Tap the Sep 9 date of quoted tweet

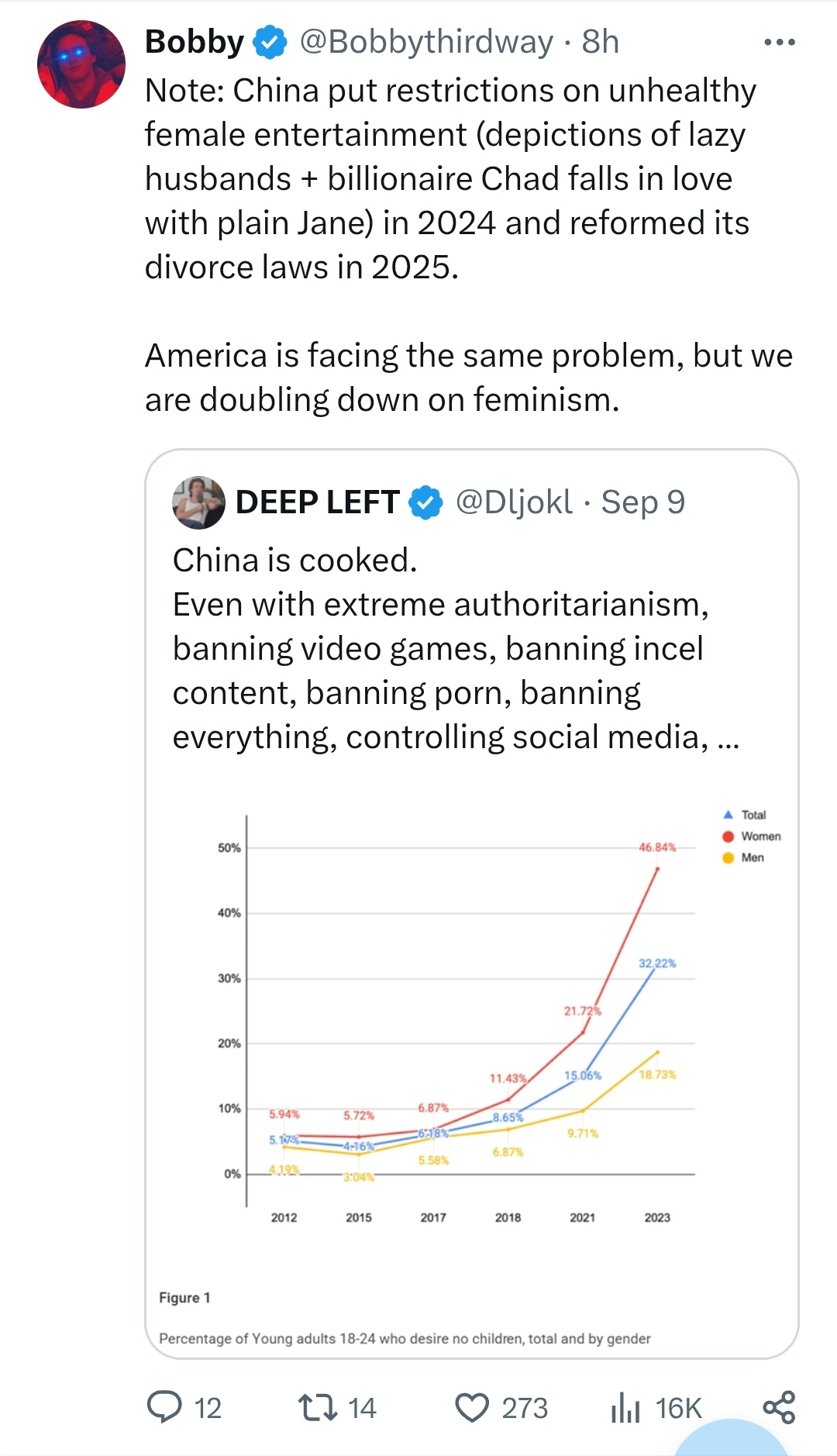[x=643, y=502]
